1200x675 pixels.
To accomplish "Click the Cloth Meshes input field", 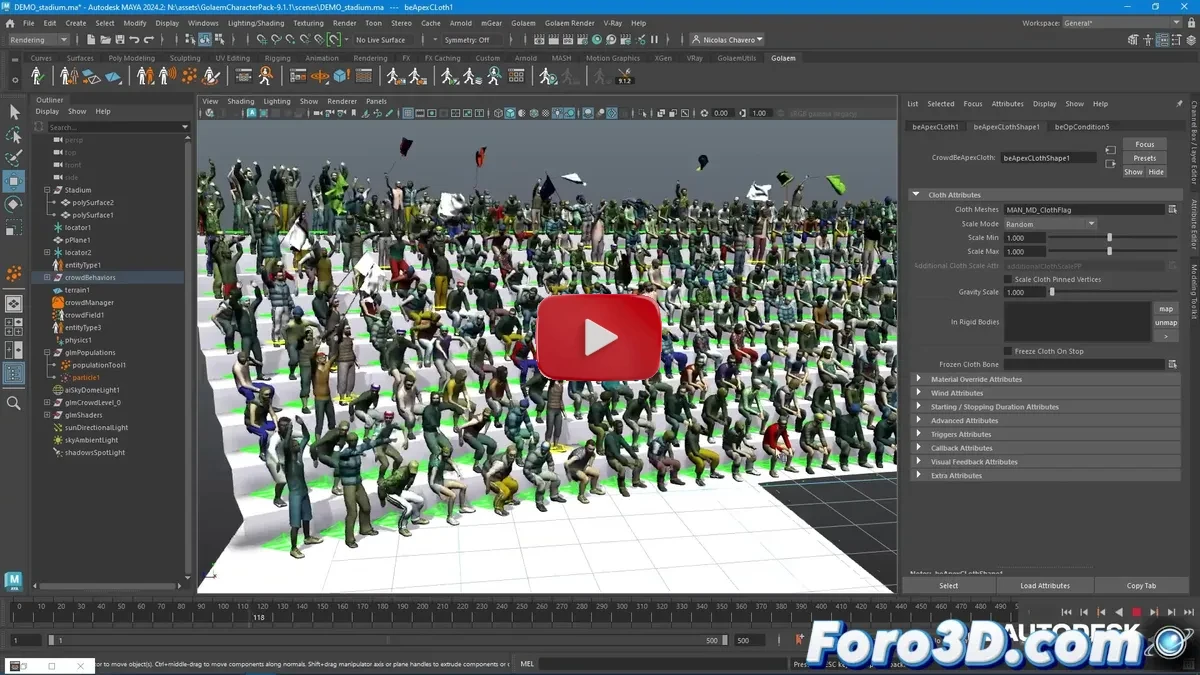I will pyautogui.click(x=1084, y=210).
